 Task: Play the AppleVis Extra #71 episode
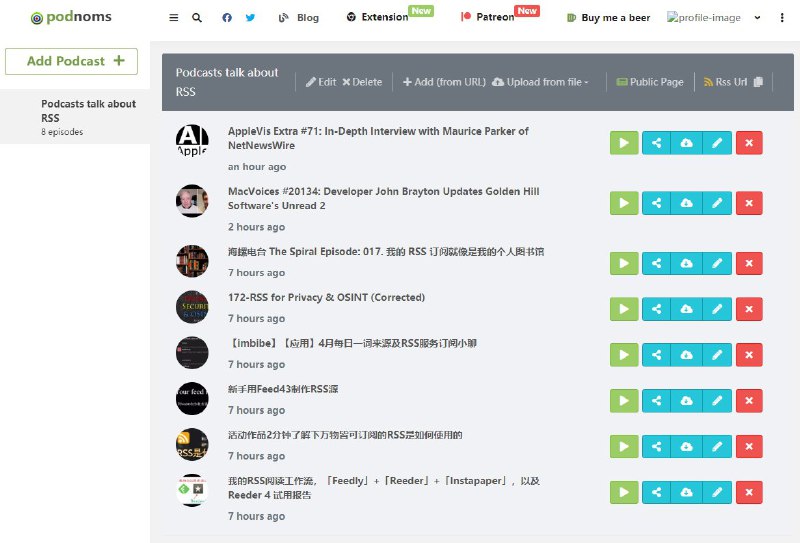[623, 143]
